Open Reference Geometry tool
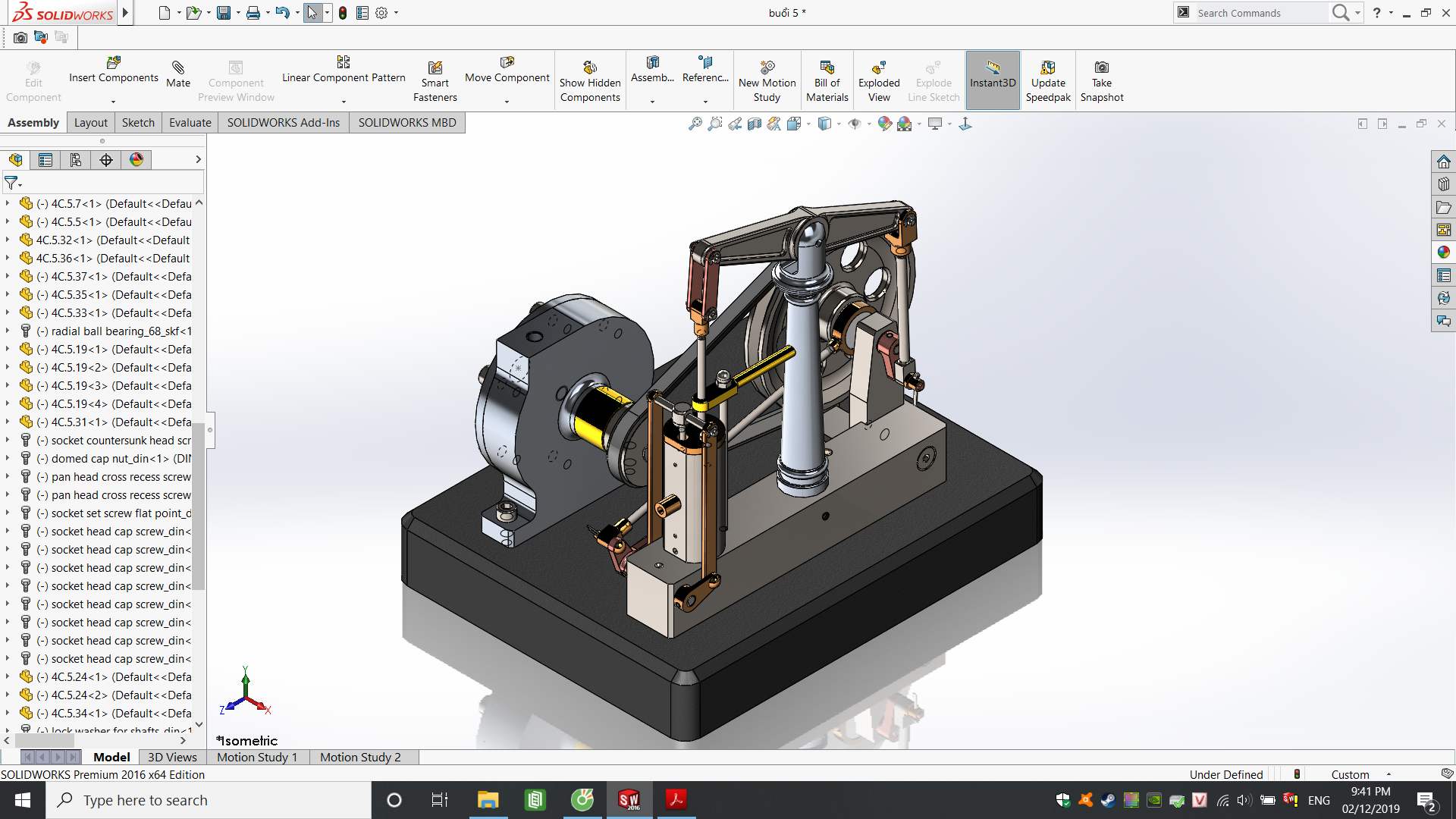Screen dimensions: 1456x819 [705, 70]
